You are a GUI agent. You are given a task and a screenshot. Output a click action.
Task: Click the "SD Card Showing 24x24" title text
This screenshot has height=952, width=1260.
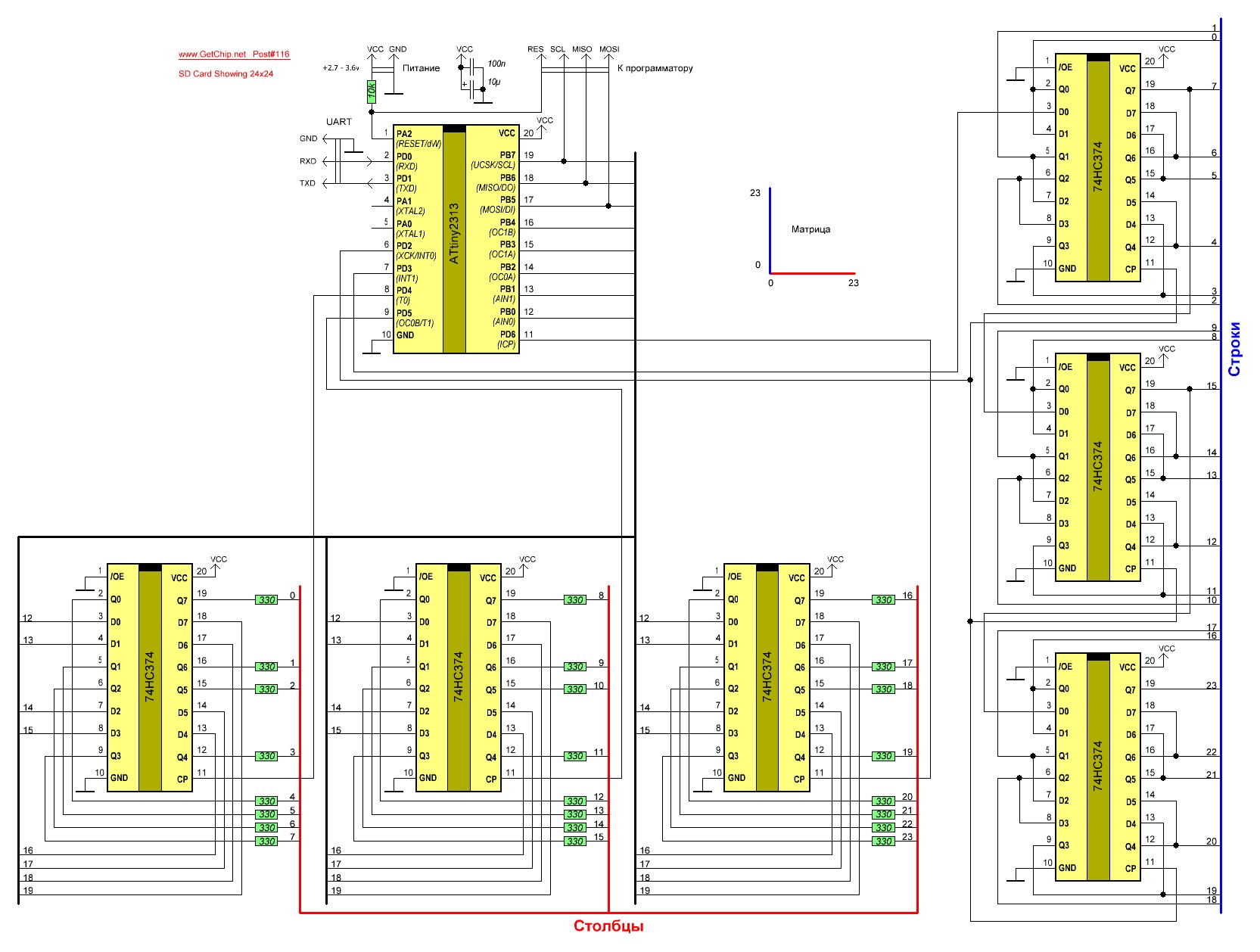(x=226, y=74)
